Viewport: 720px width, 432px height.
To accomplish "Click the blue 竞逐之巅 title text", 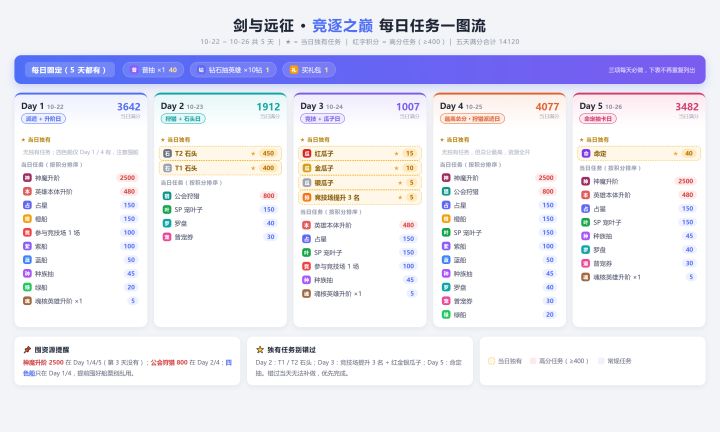I will point(343,26).
